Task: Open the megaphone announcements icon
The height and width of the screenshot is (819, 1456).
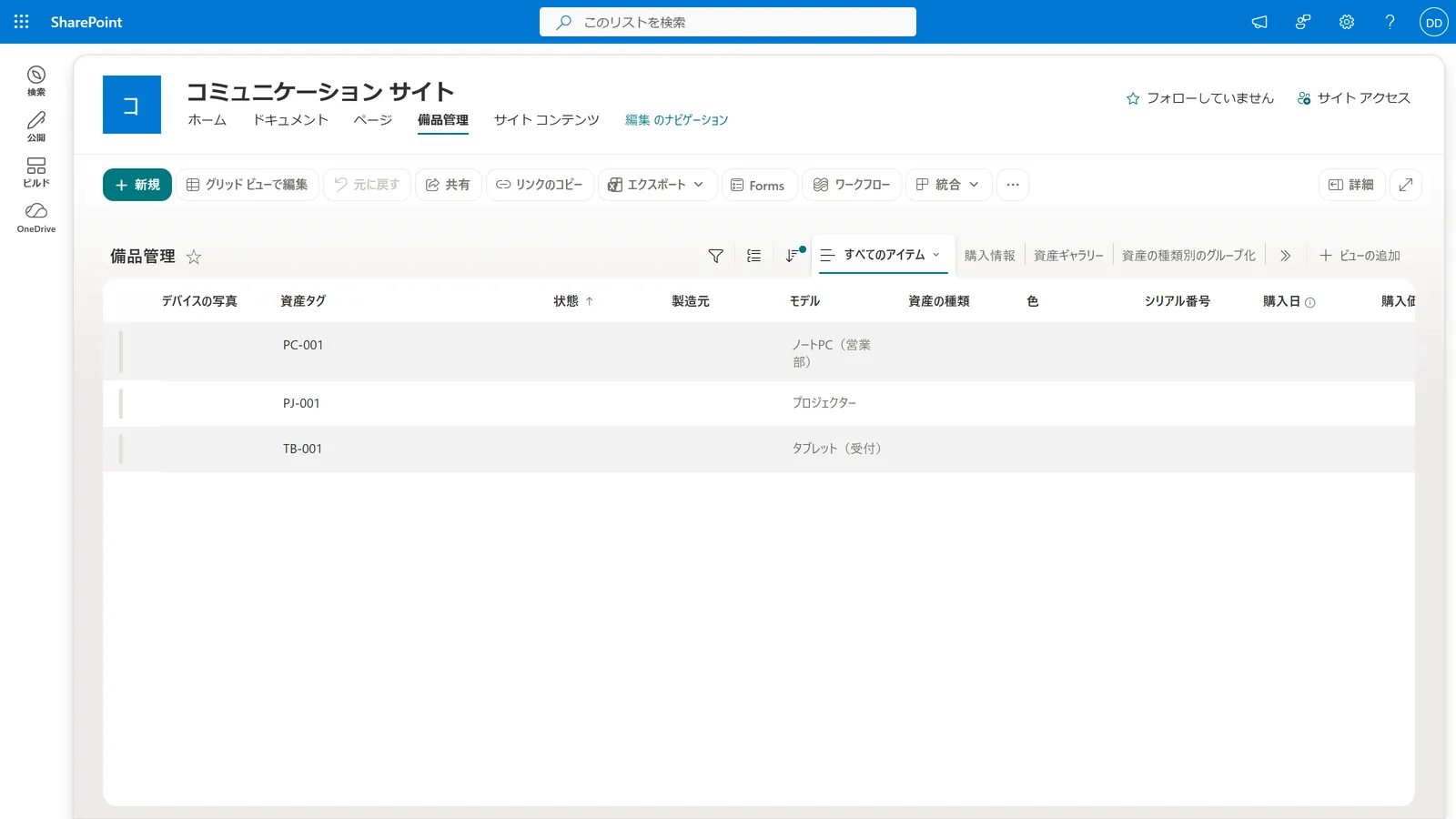Action: [x=1259, y=22]
